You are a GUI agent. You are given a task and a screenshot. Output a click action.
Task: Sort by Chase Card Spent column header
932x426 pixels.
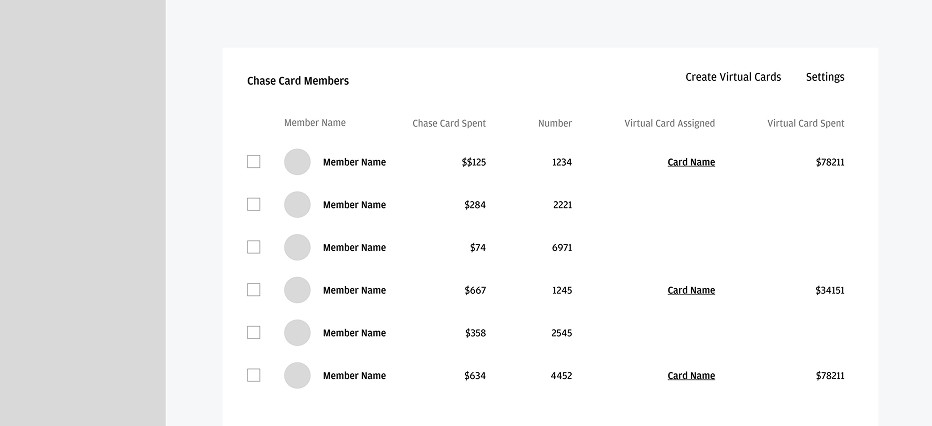tap(449, 124)
